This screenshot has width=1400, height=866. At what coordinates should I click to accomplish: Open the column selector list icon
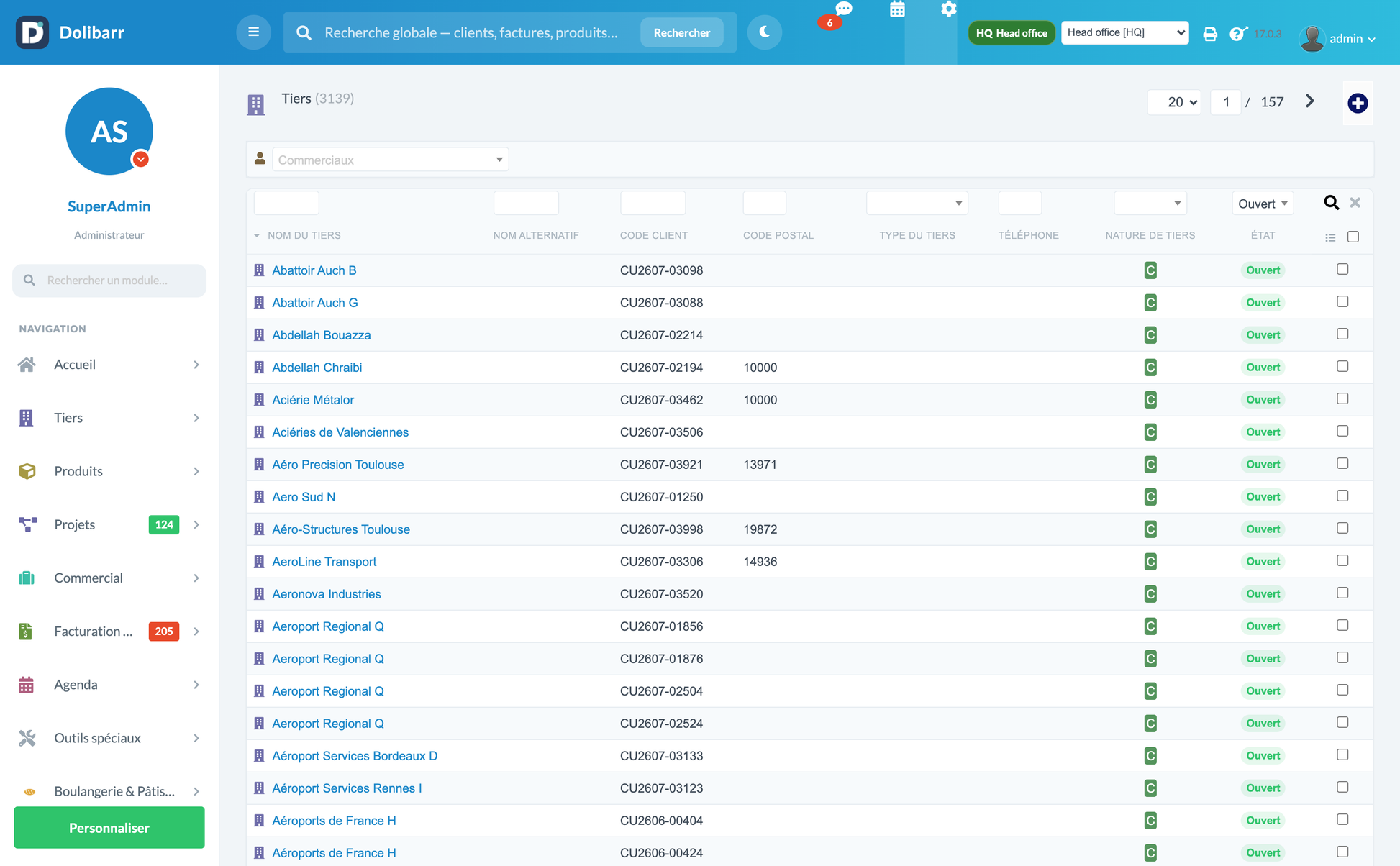[x=1330, y=237]
